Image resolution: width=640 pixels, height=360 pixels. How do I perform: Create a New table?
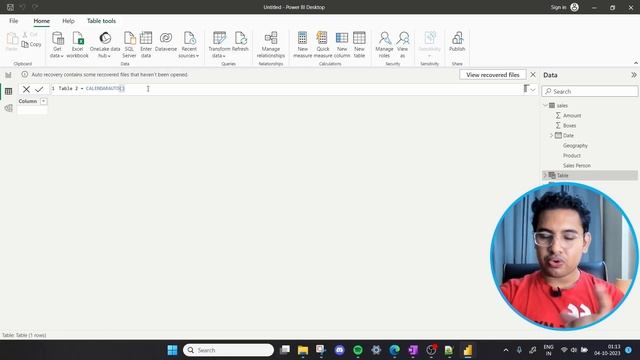point(359,45)
